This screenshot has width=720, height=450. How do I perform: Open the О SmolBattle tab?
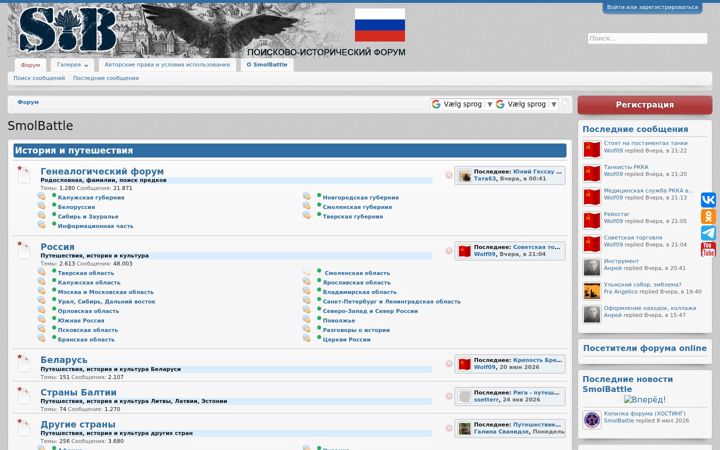click(267, 65)
